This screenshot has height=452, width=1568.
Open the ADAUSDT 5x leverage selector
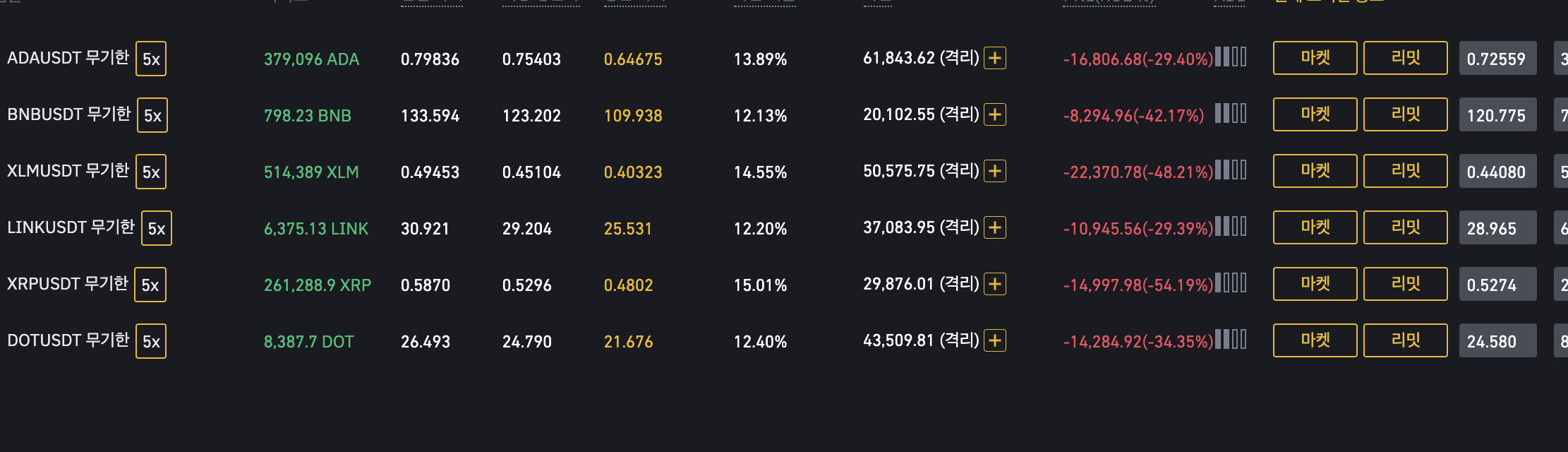coord(151,59)
